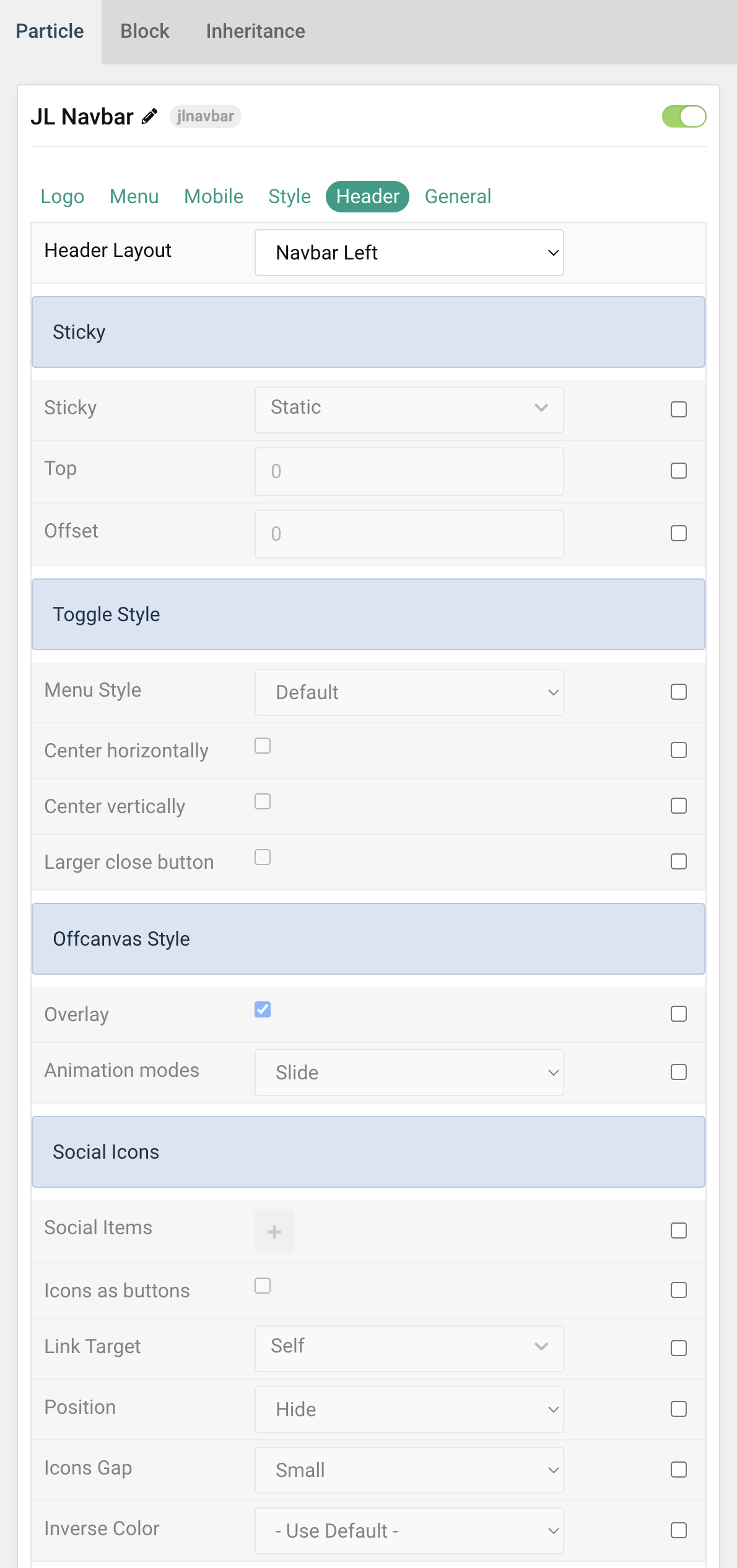Add a social item with plus icon
737x1568 pixels.
click(274, 1231)
